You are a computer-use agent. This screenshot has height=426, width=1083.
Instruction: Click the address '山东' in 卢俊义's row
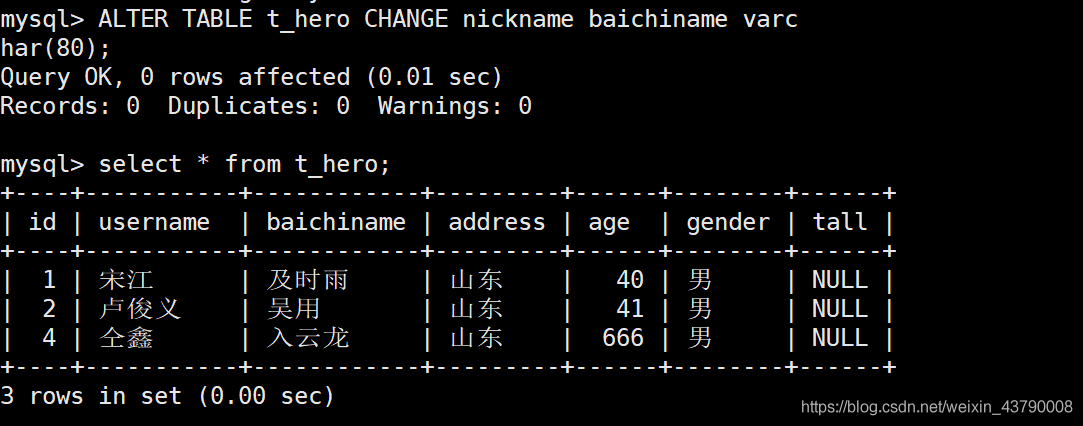[477, 309]
